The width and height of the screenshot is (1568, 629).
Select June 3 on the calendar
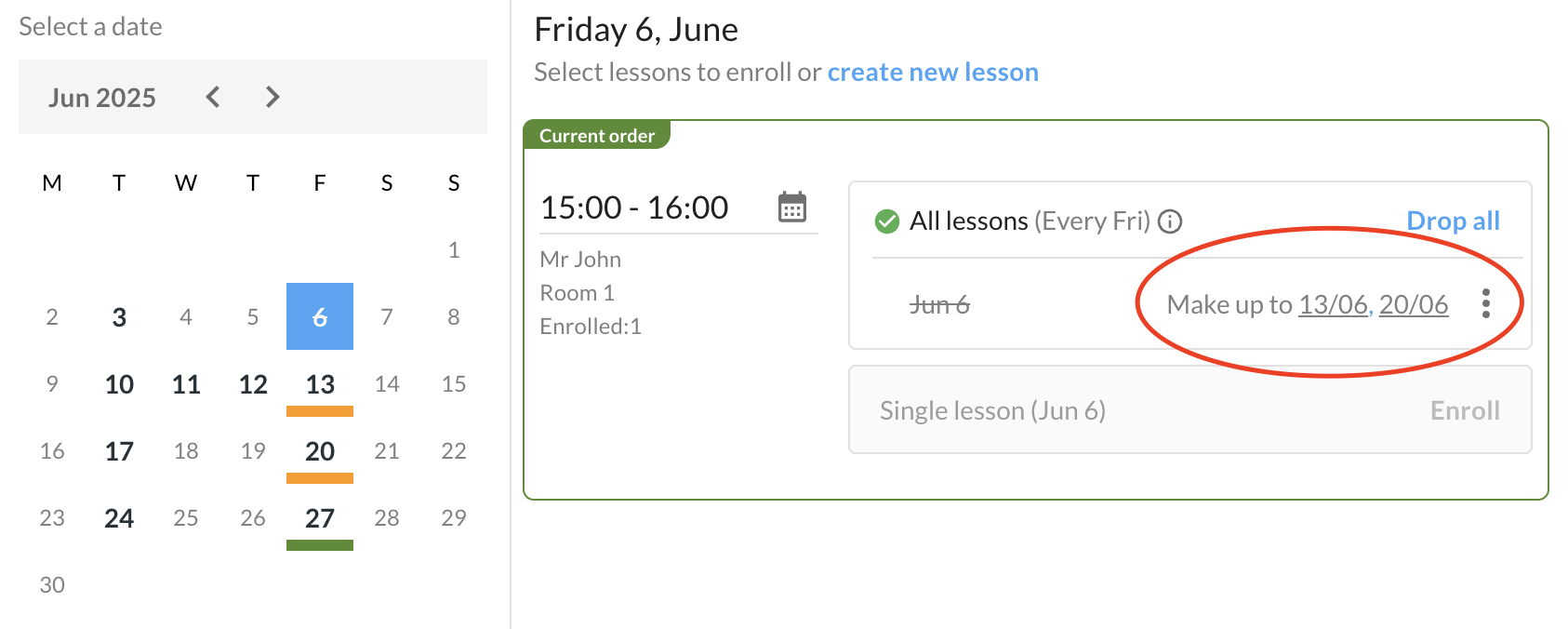[119, 317]
